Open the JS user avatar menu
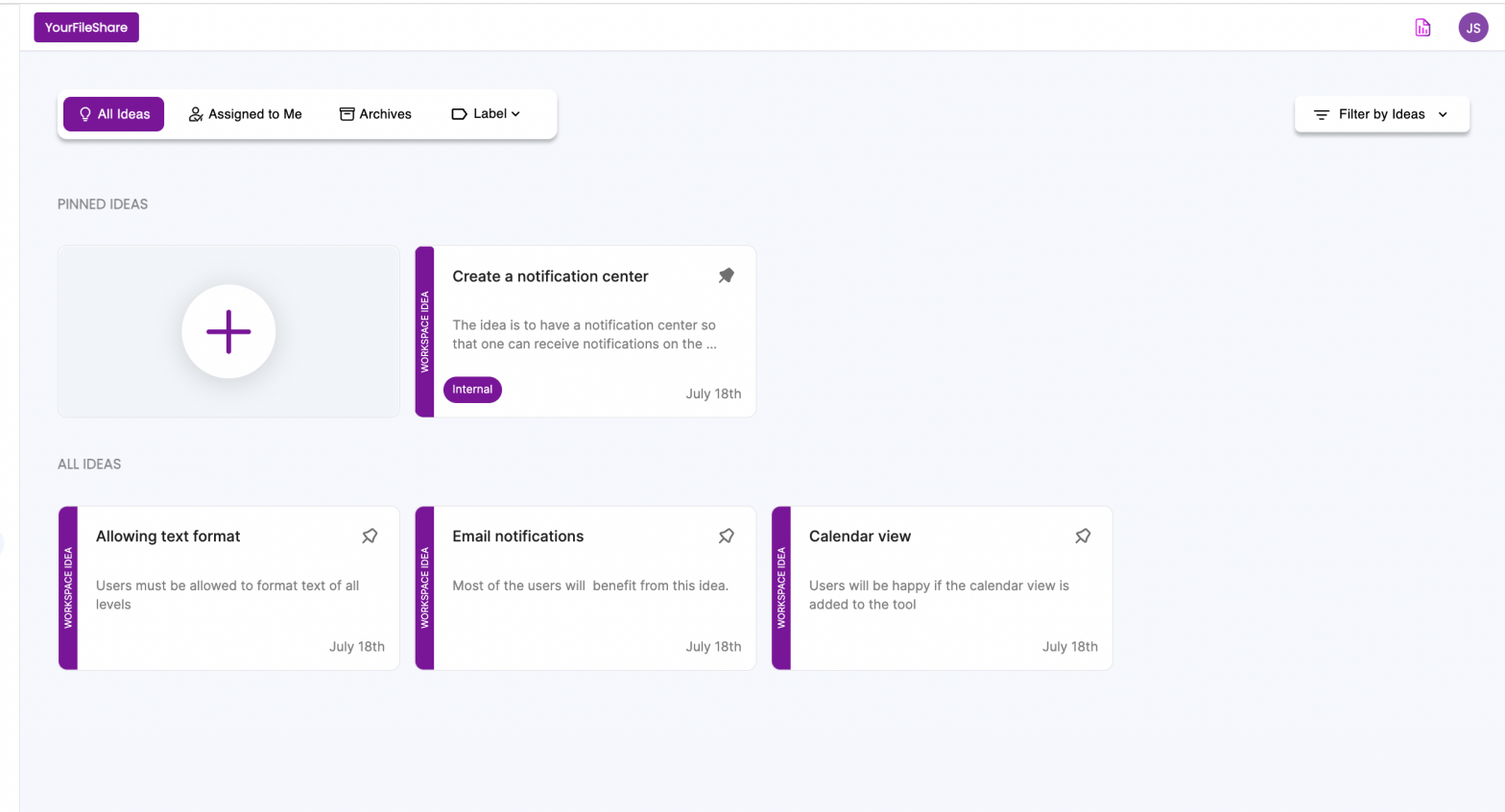Viewport: 1505px width, 812px height. (x=1472, y=28)
